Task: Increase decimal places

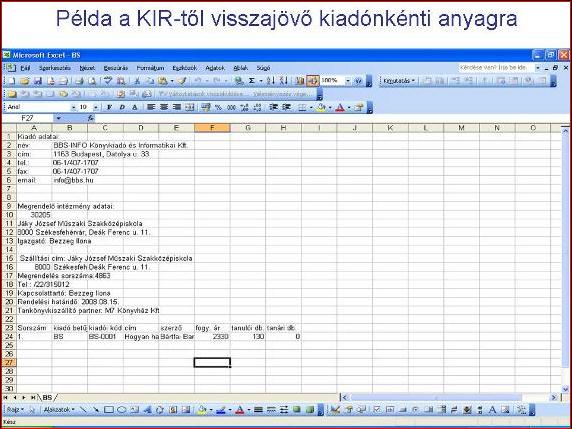Action: (x=244, y=107)
